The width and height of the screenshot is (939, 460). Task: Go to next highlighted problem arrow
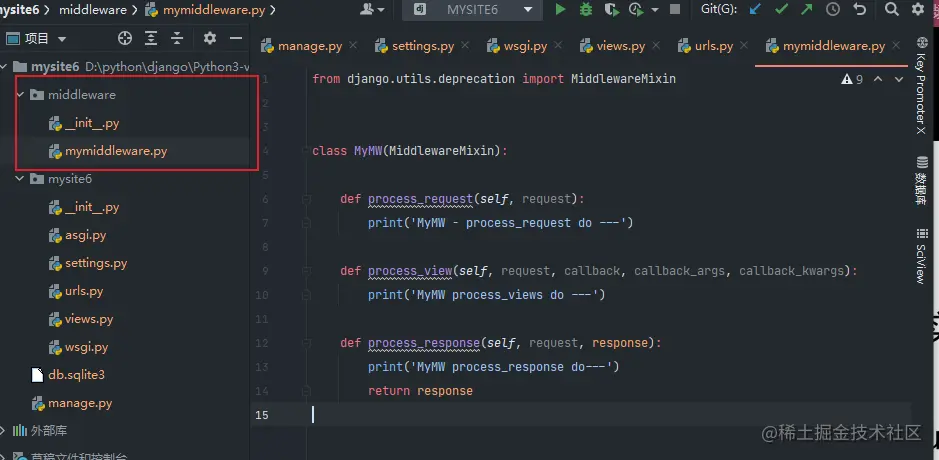(898, 79)
